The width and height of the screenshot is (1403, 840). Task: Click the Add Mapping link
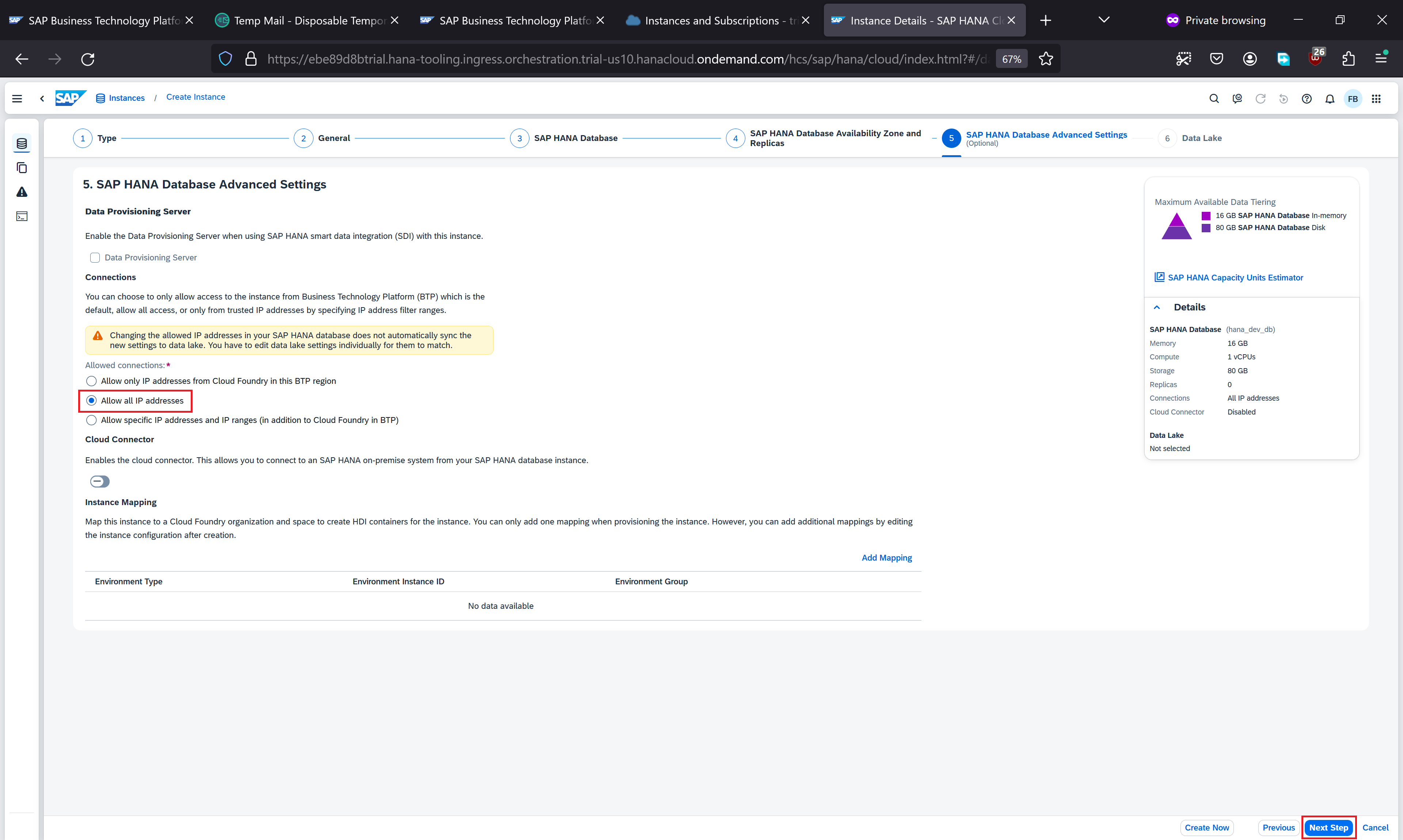(x=886, y=558)
